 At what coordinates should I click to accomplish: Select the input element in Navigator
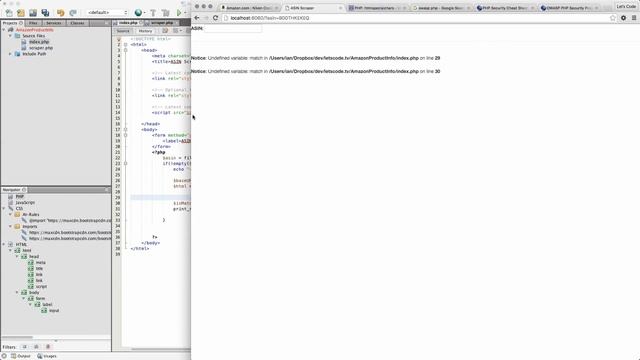pyautogui.click(x=54, y=311)
